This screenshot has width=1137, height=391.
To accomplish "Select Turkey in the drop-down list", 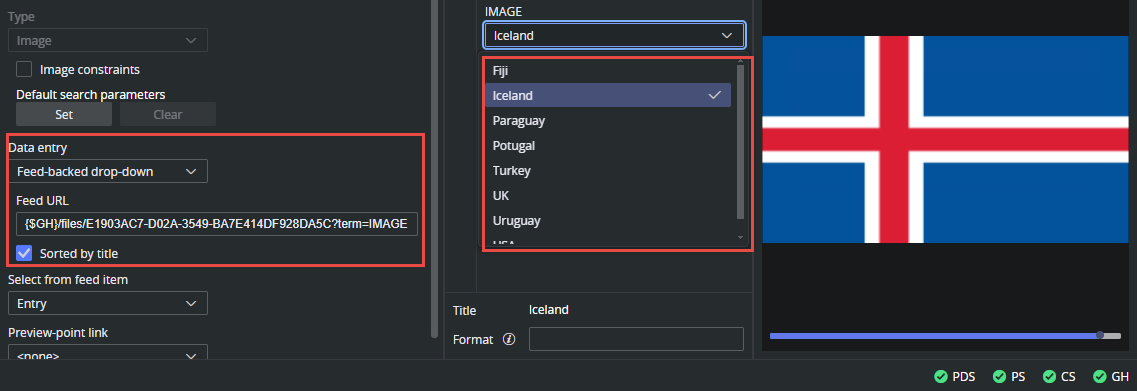I will click(608, 170).
